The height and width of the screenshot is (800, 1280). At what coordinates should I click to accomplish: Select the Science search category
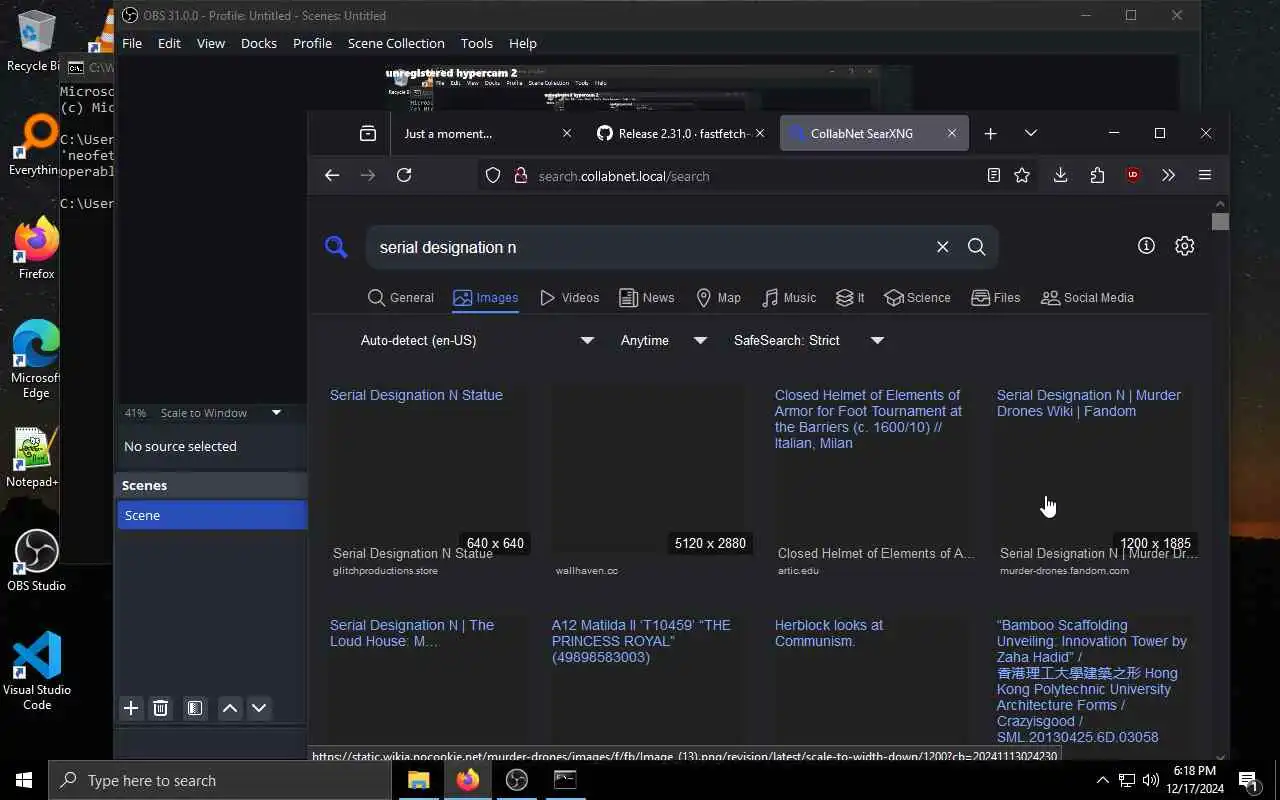917,297
